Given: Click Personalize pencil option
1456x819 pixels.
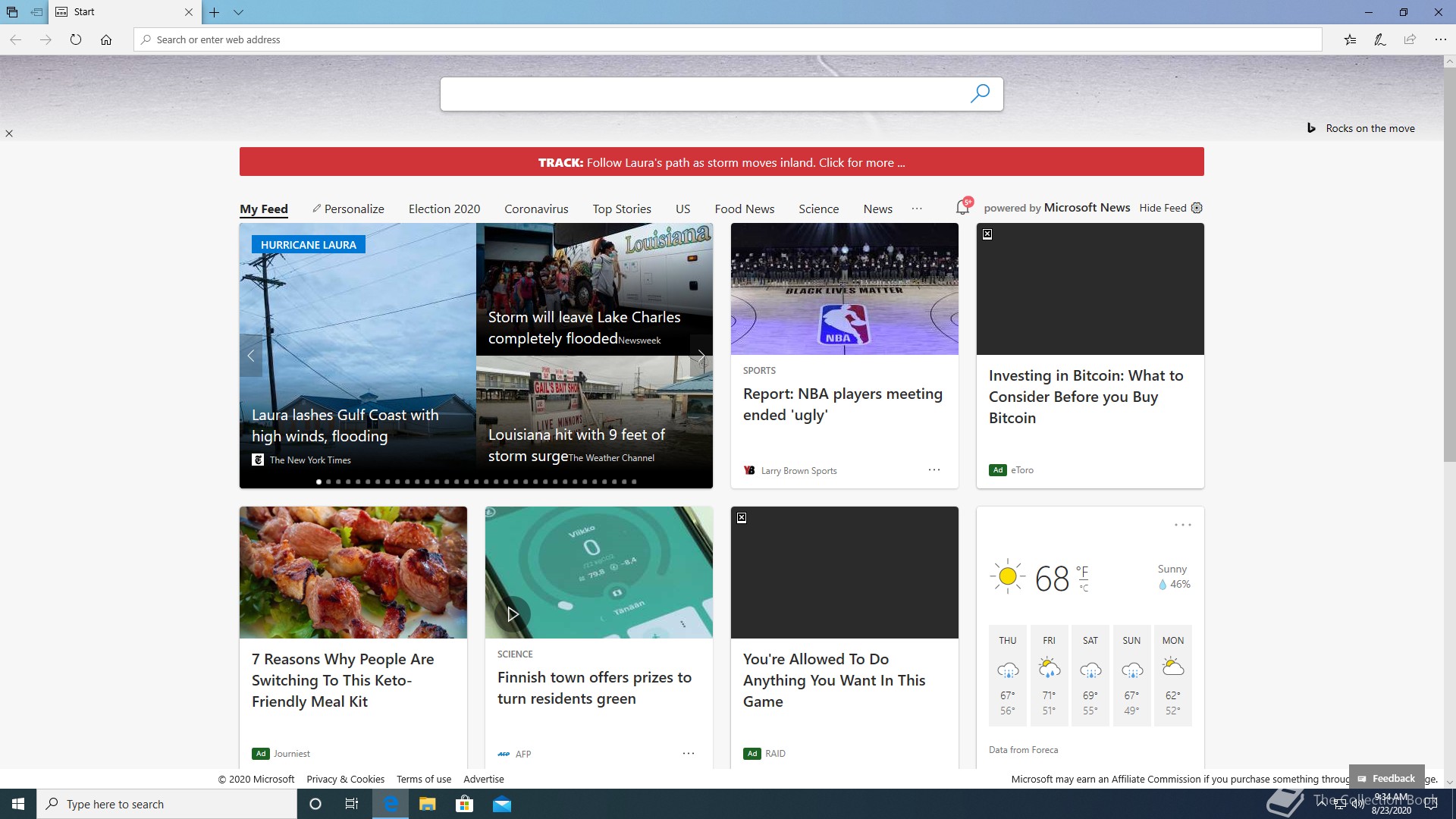Looking at the screenshot, I should point(348,209).
